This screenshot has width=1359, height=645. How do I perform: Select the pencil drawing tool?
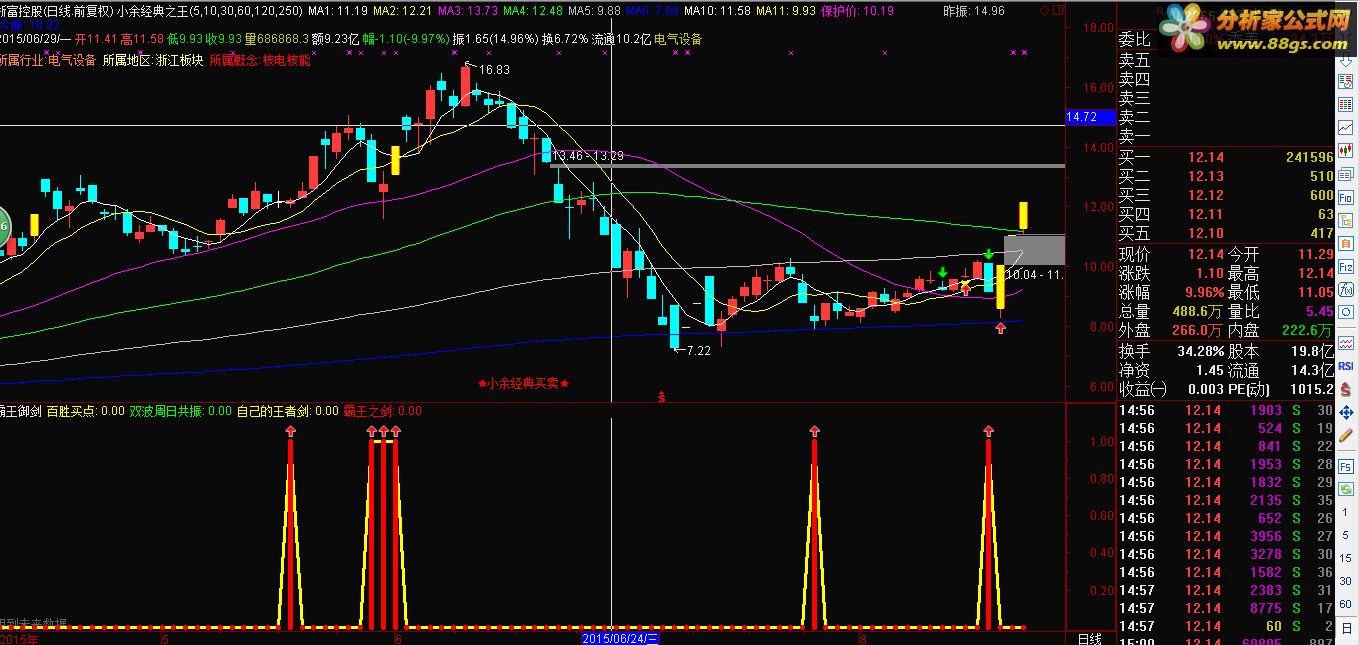pyautogui.click(x=1346, y=435)
